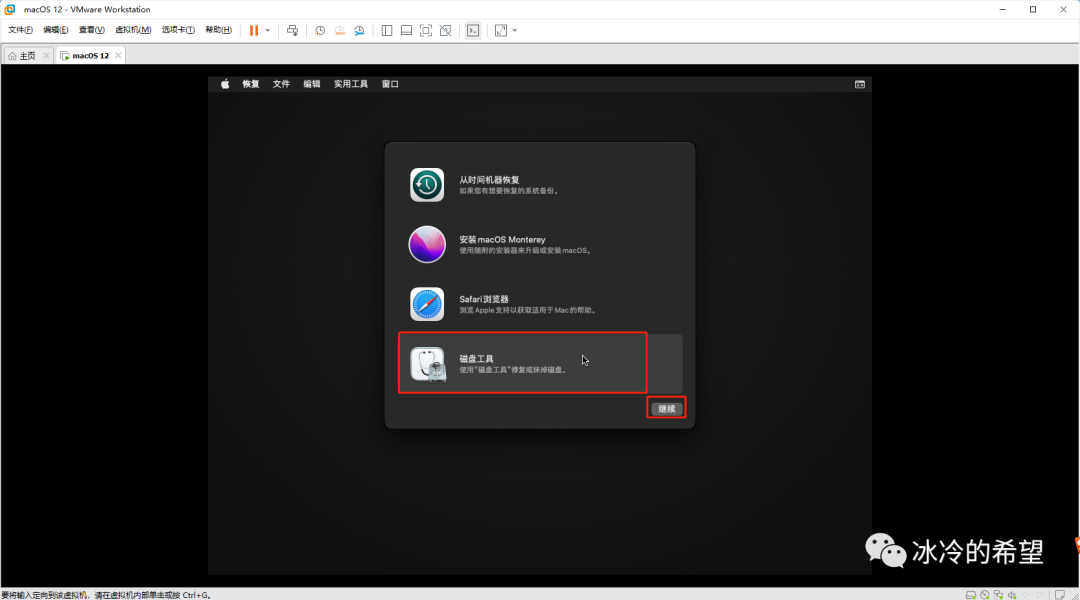Maximize the VMware Workstation window
This screenshot has width=1080, height=600.
pos(1032,10)
